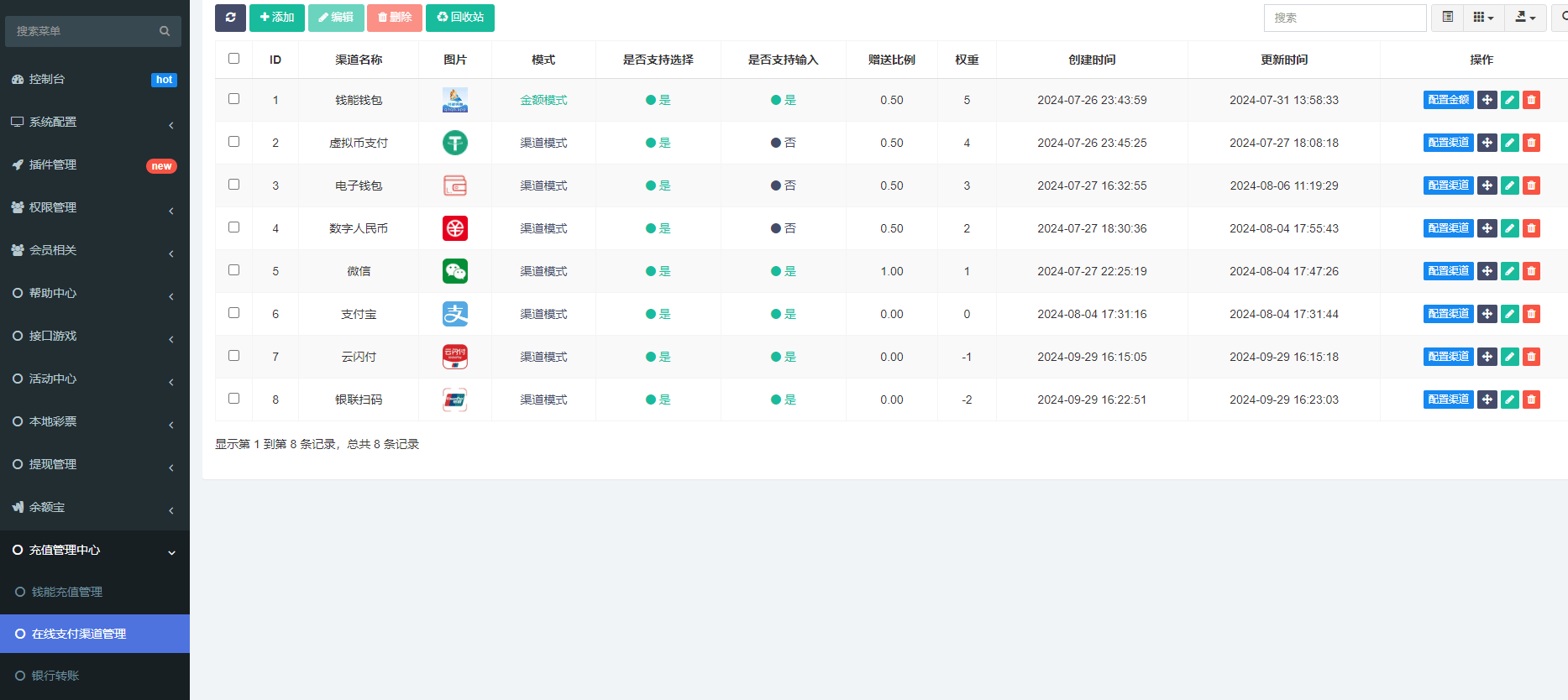Open the WeChat channel thumbnail image

tap(454, 271)
